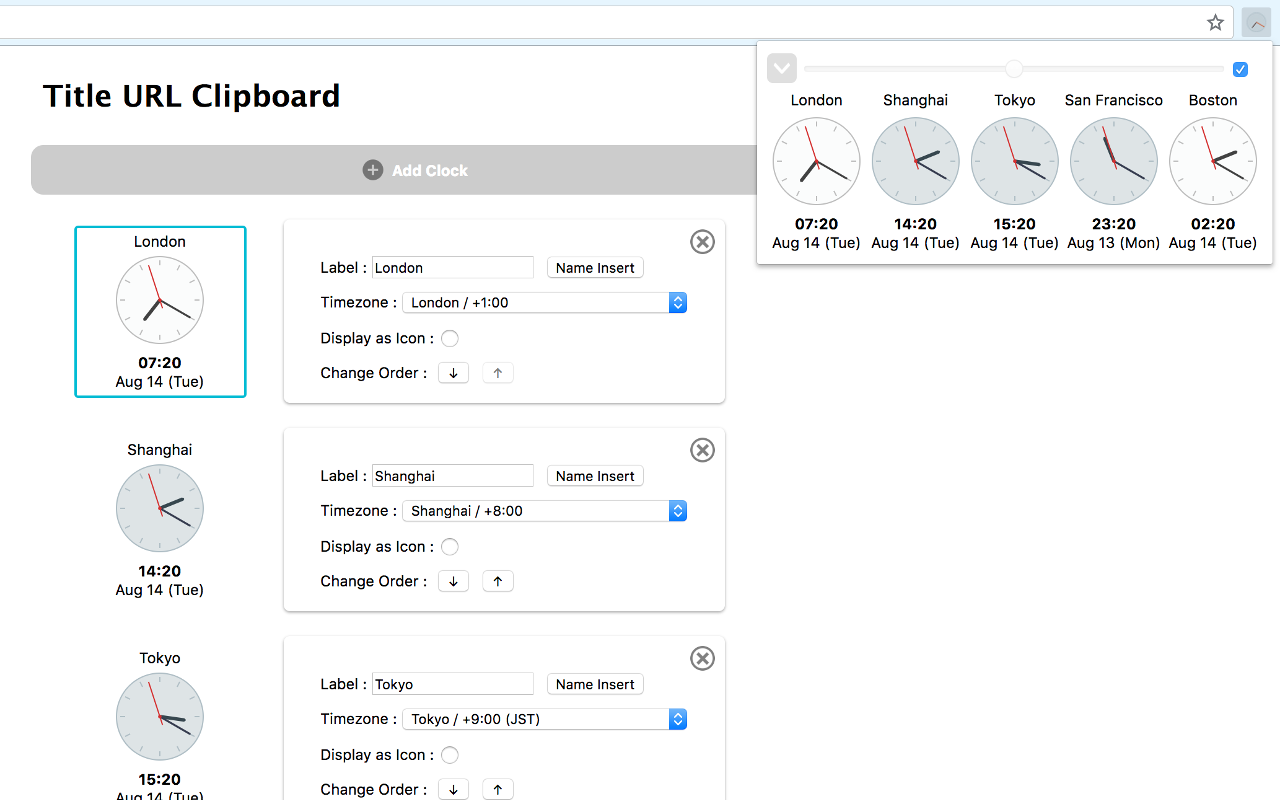
Task: Click the San Francisco label in popup
Action: [x=1114, y=100]
